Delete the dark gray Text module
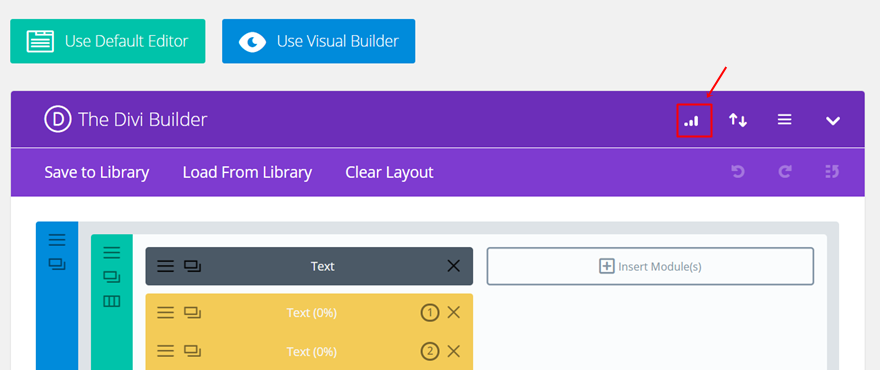 point(453,266)
